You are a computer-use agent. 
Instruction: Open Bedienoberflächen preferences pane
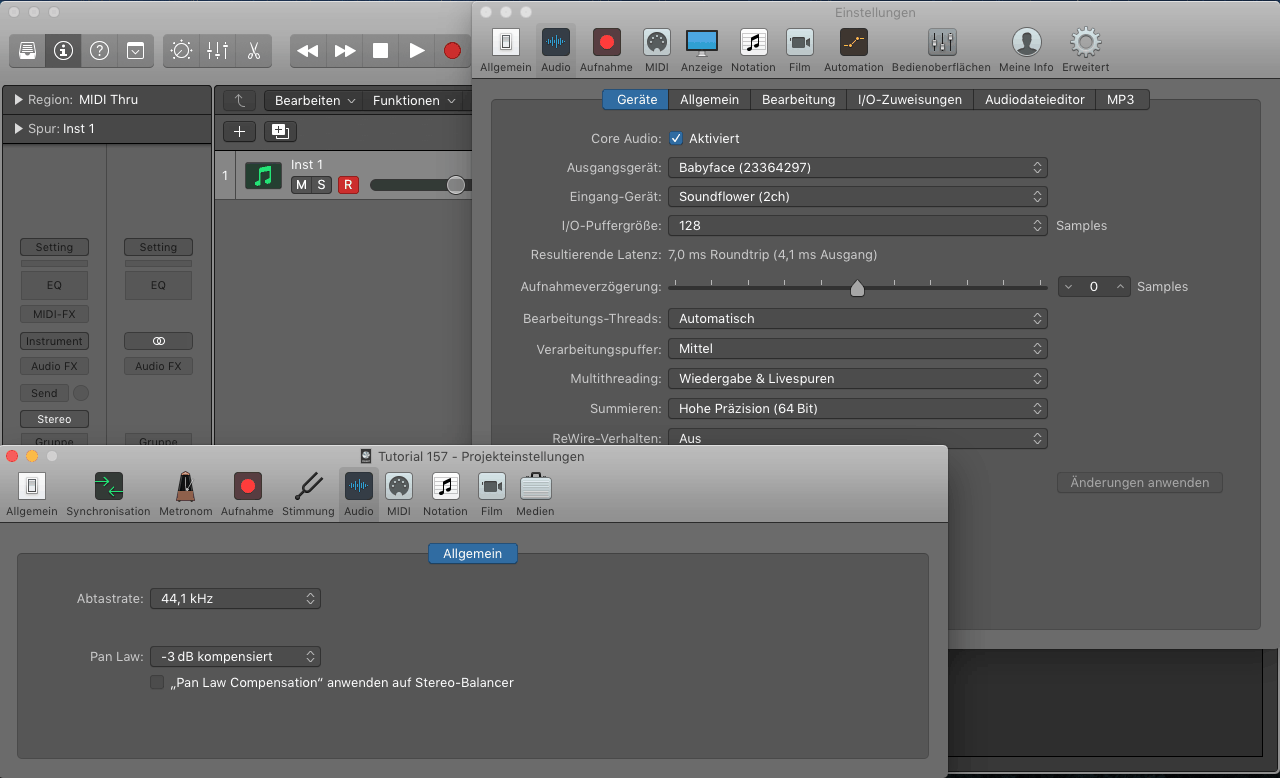[x=941, y=50]
